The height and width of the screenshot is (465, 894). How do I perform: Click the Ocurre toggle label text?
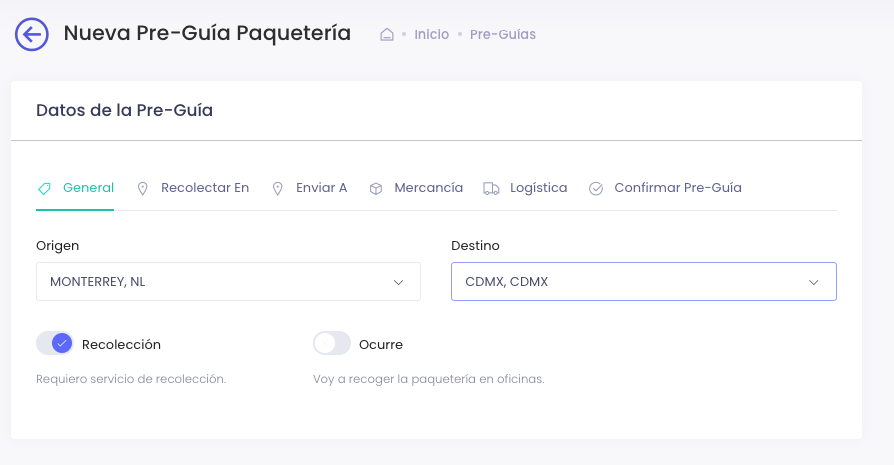[x=381, y=344]
